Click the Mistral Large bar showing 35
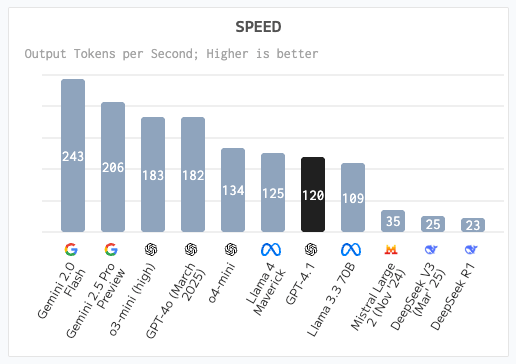The height and width of the screenshot is (364, 516). click(x=393, y=221)
